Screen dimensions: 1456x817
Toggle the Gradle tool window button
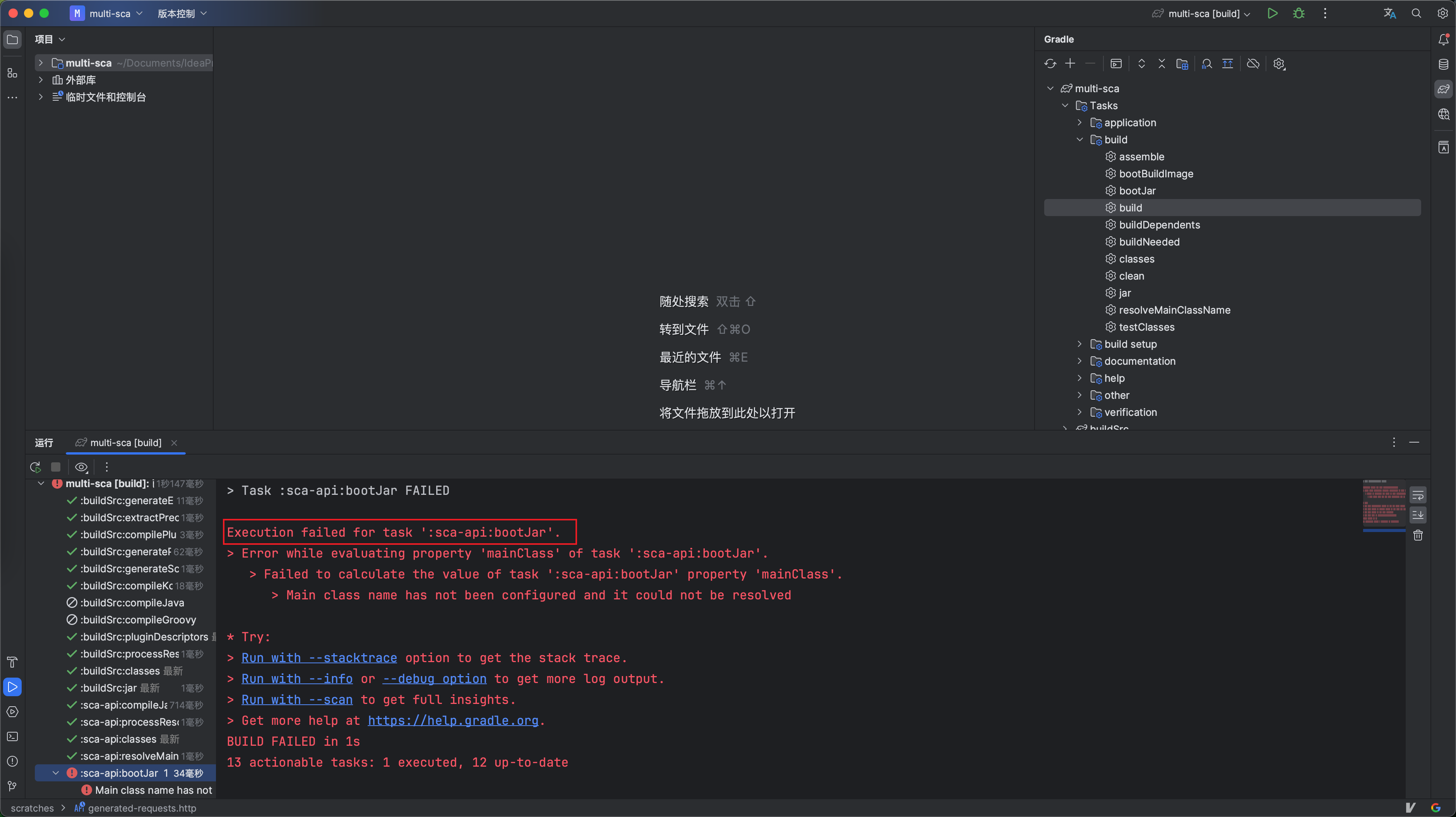click(1444, 89)
